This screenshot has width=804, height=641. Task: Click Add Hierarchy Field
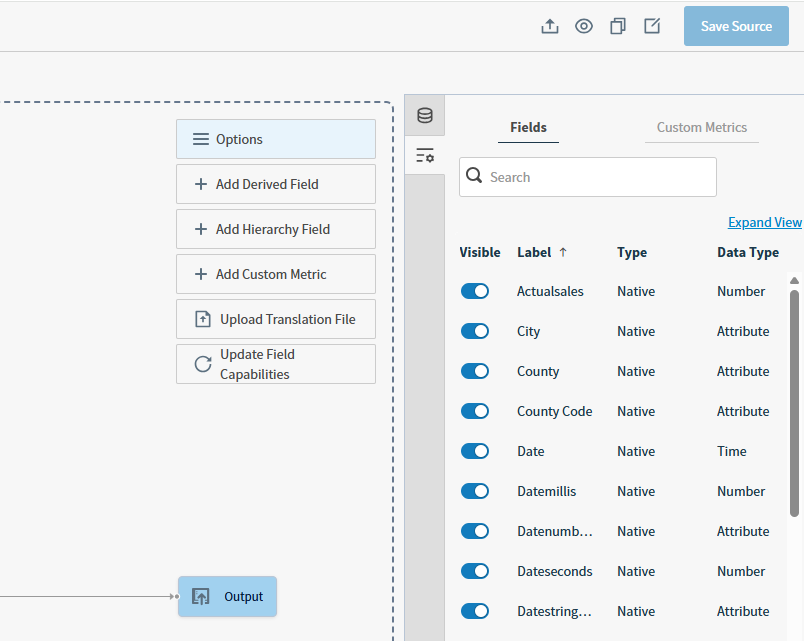[276, 229]
